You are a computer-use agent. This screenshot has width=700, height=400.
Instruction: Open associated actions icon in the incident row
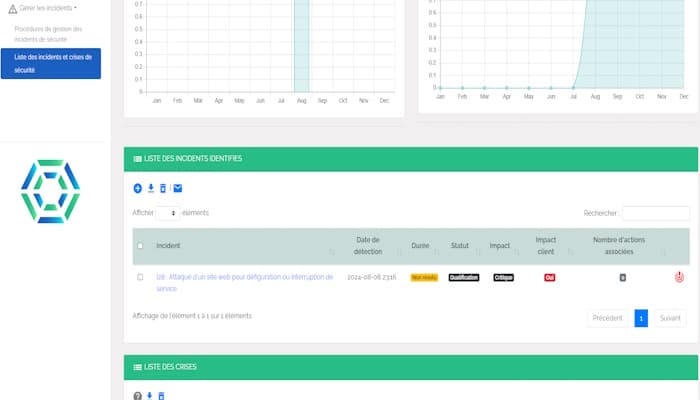coord(623,278)
